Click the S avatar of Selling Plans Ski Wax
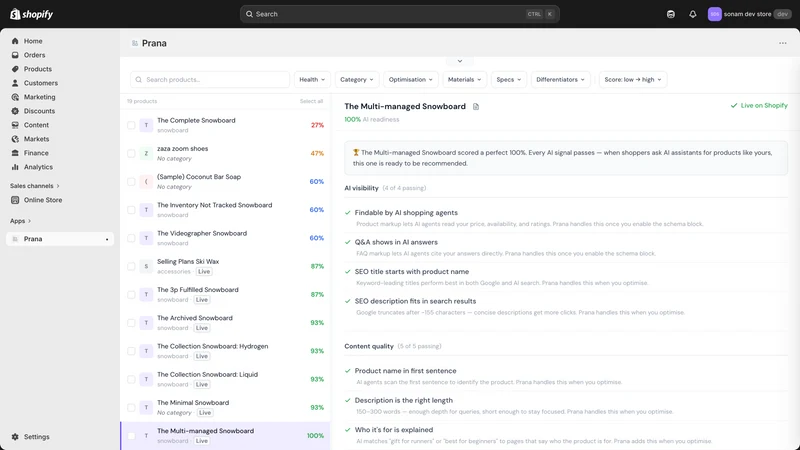 point(146,266)
